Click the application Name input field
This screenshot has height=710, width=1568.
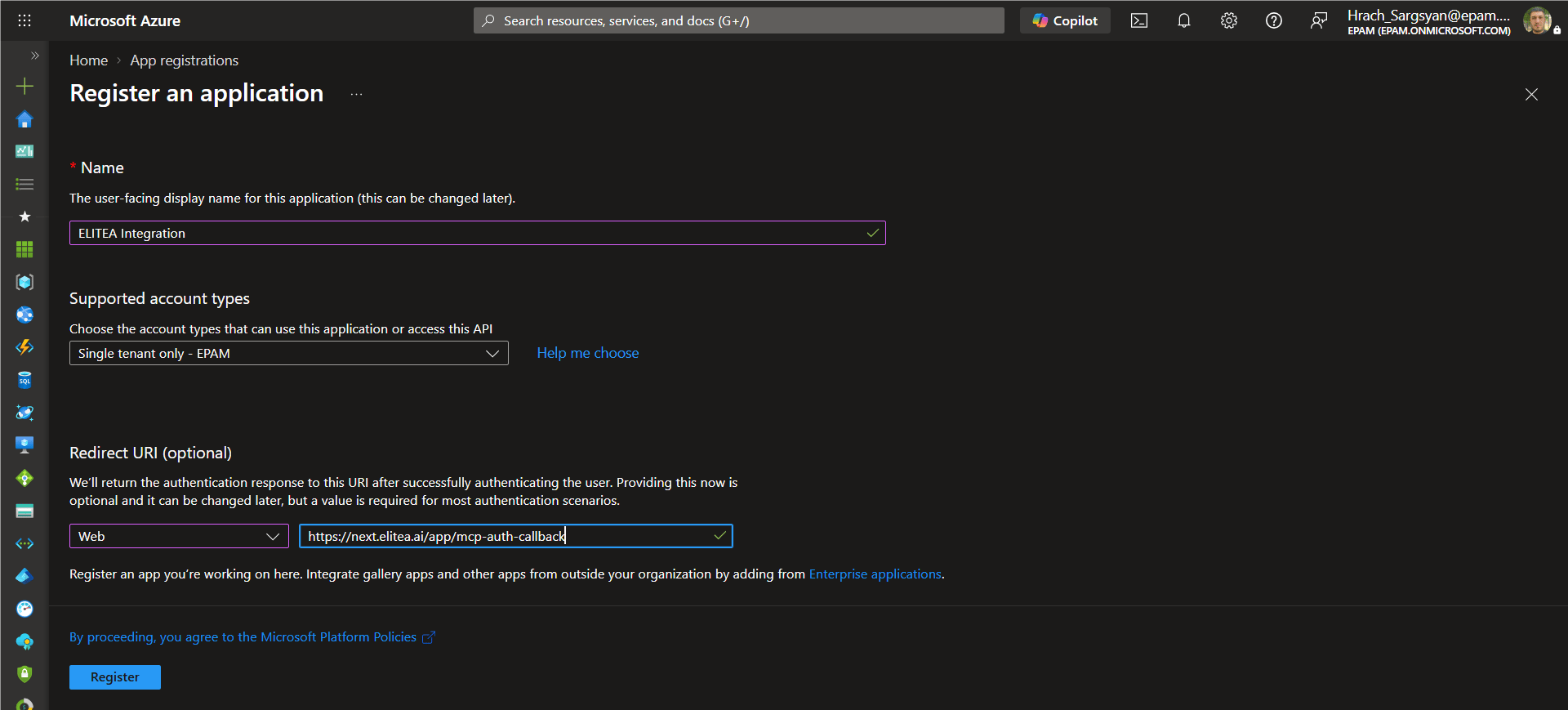point(477,233)
